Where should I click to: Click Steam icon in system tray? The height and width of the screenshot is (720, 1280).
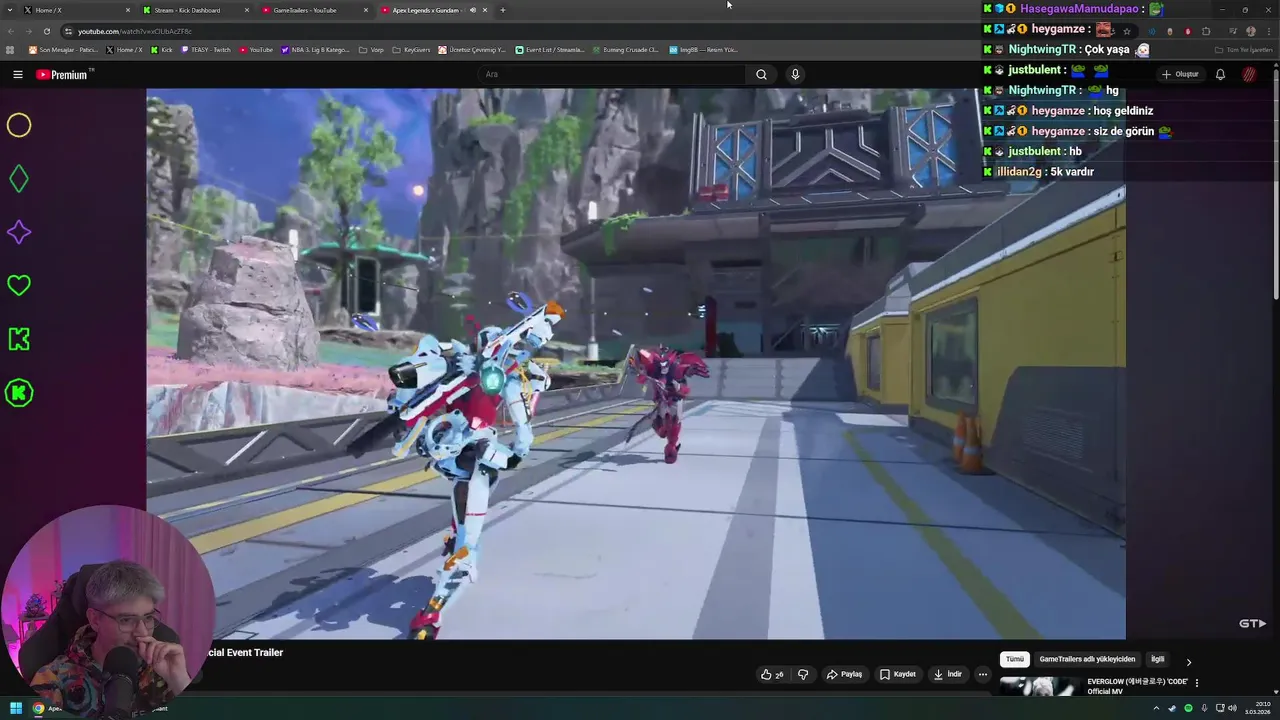click(1171, 708)
